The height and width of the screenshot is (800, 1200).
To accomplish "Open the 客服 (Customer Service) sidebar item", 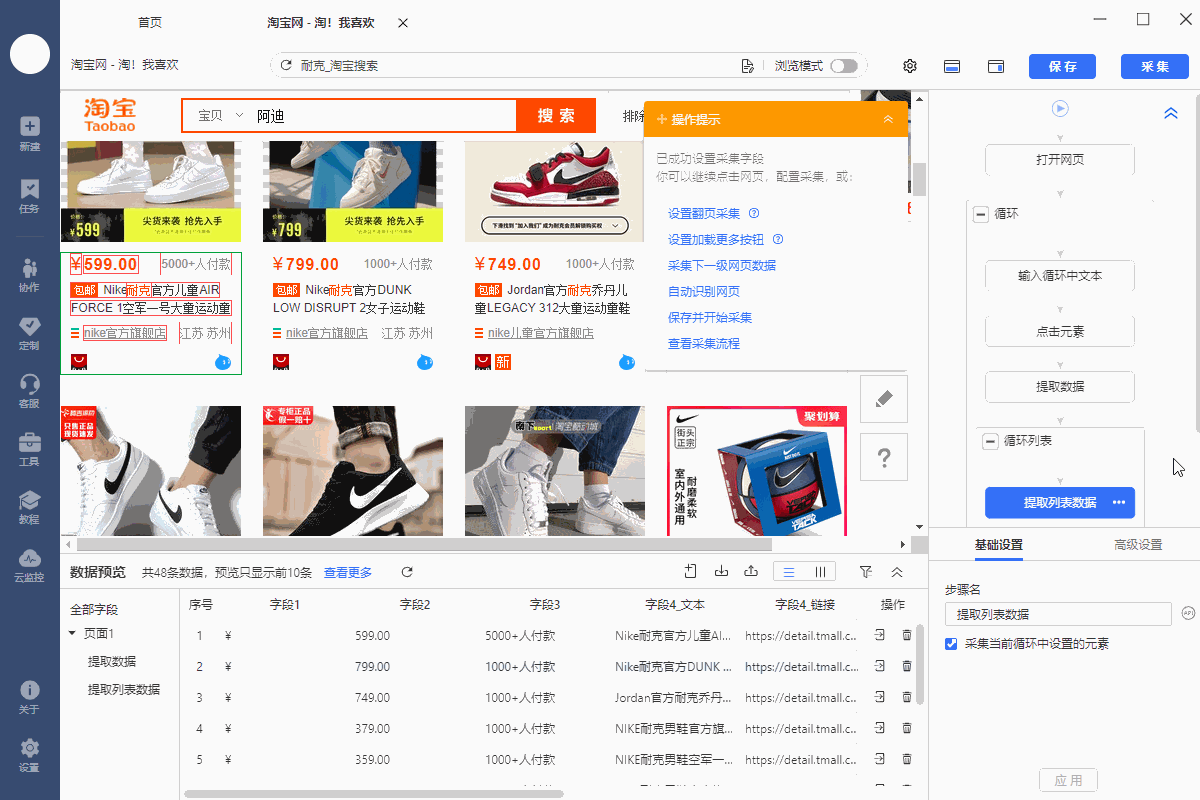I will click(x=29, y=391).
